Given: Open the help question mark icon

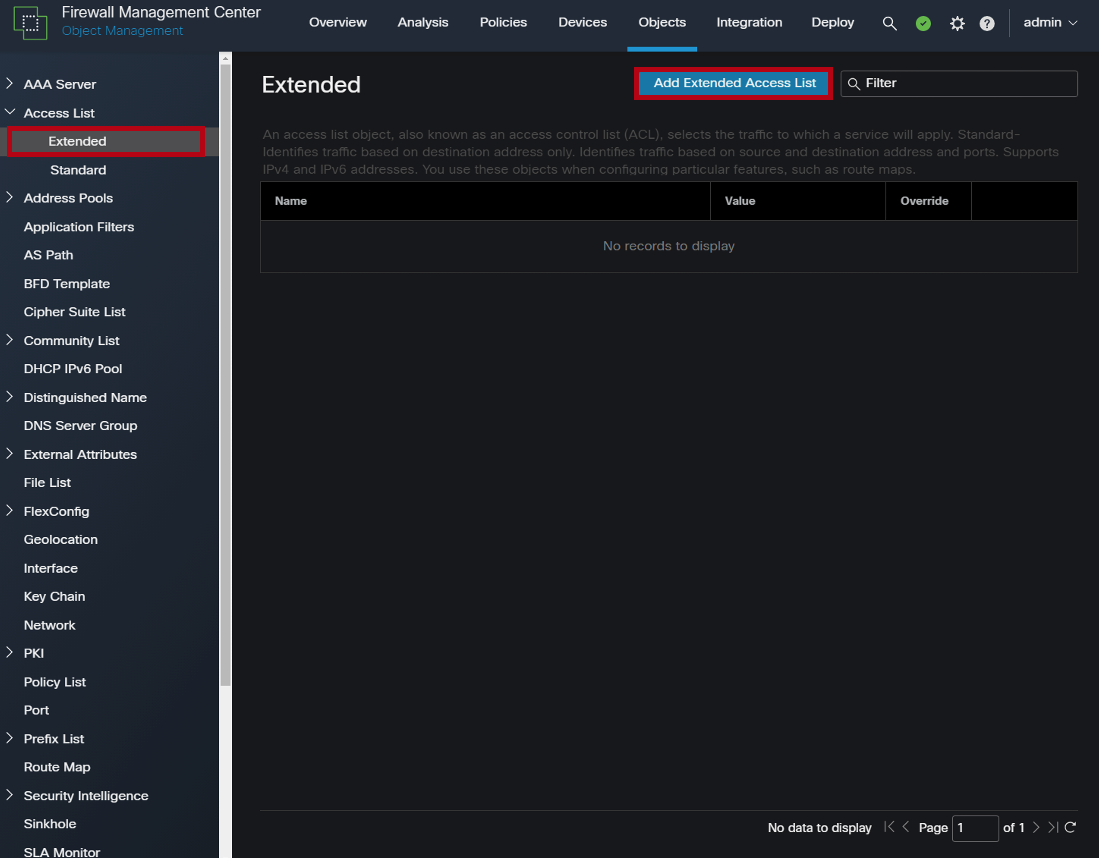Looking at the screenshot, I should [x=987, y=22].
